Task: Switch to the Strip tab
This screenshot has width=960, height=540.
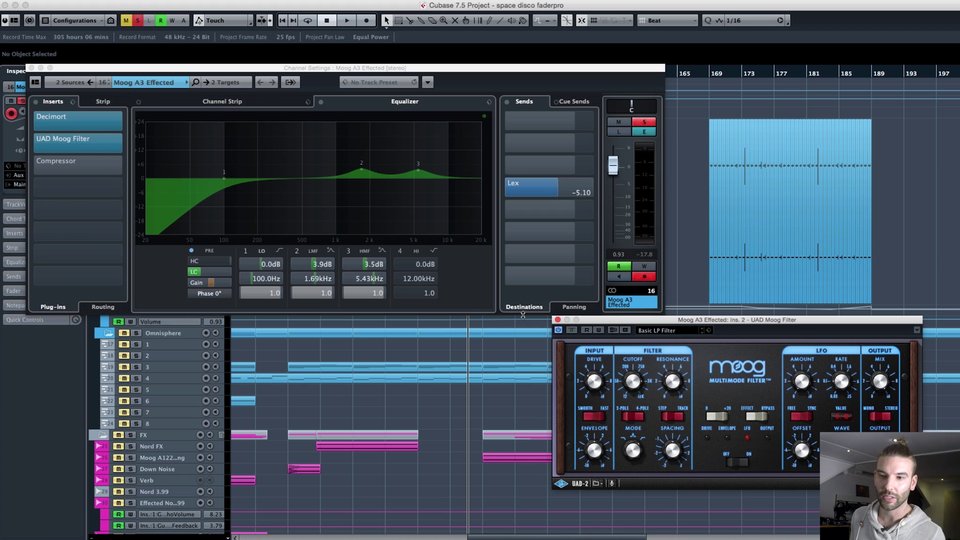Action: (x=103, y=102)
